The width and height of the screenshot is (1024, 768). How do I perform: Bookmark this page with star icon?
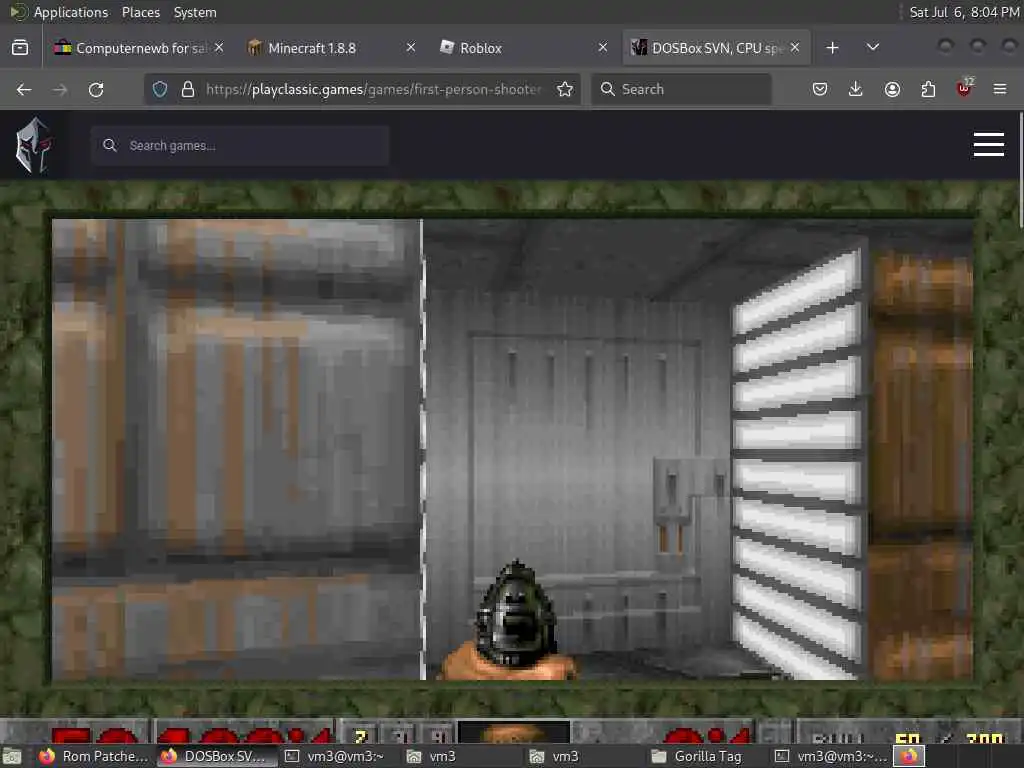pyautogui.click(x=565, y=89)
